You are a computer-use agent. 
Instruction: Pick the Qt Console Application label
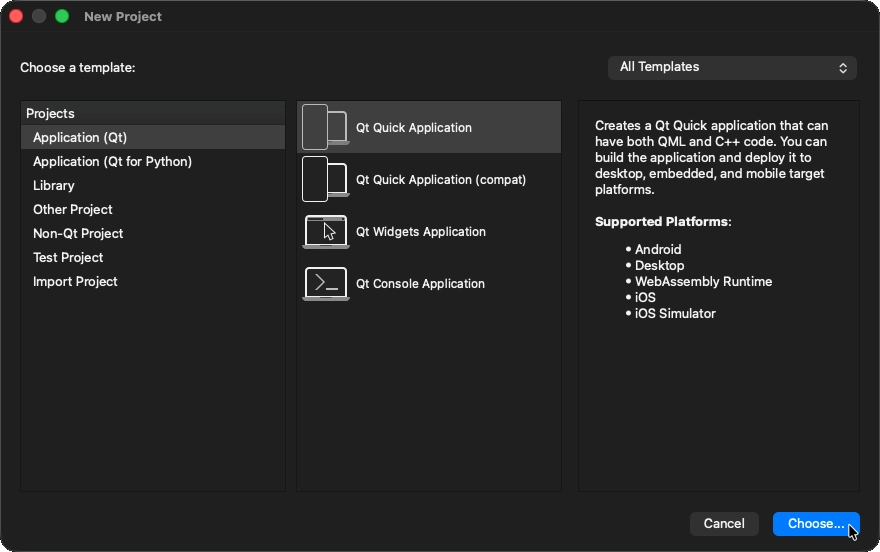click(420, 284)
